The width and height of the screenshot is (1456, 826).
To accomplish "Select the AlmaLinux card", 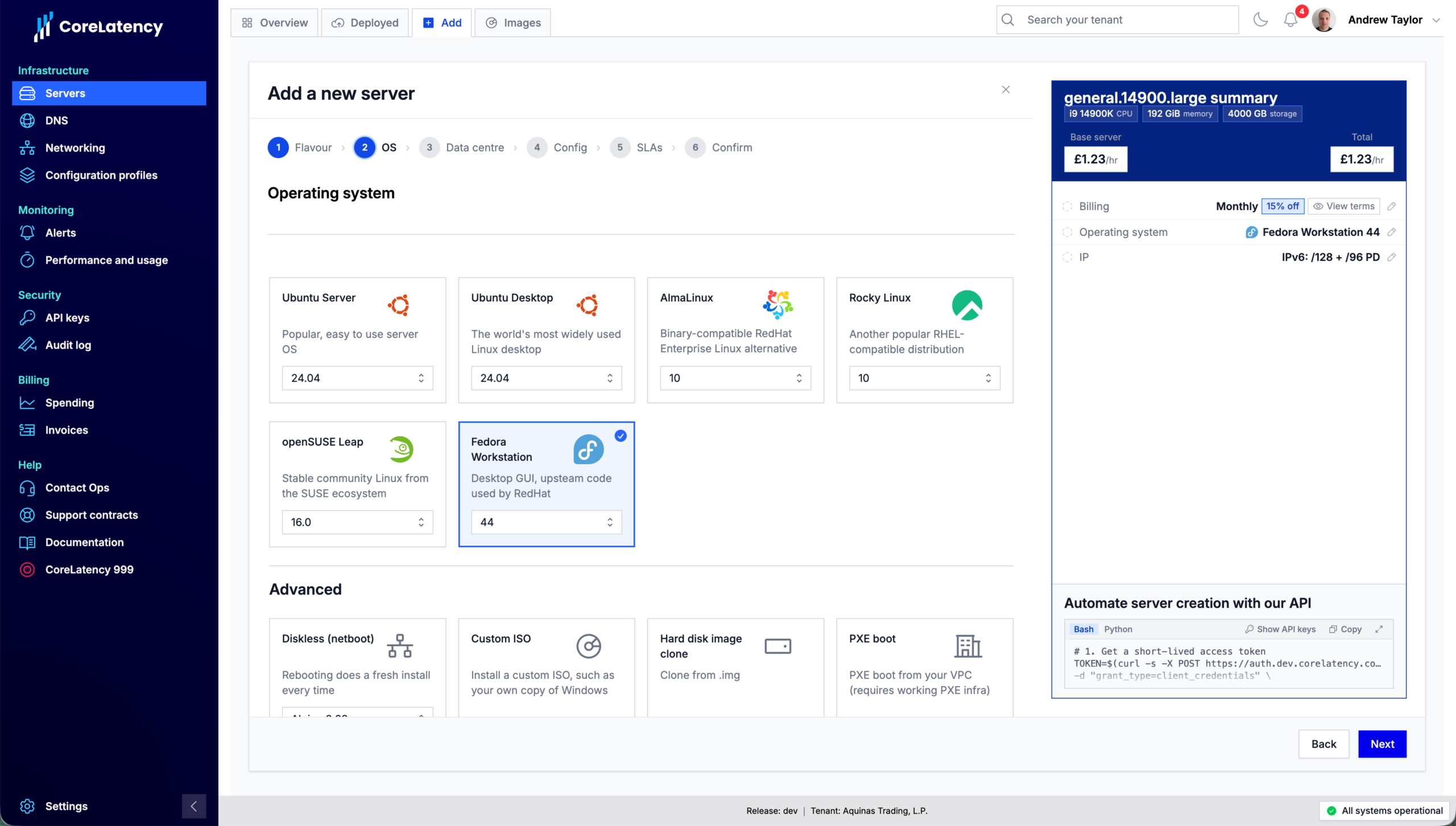I will point(735,340).
